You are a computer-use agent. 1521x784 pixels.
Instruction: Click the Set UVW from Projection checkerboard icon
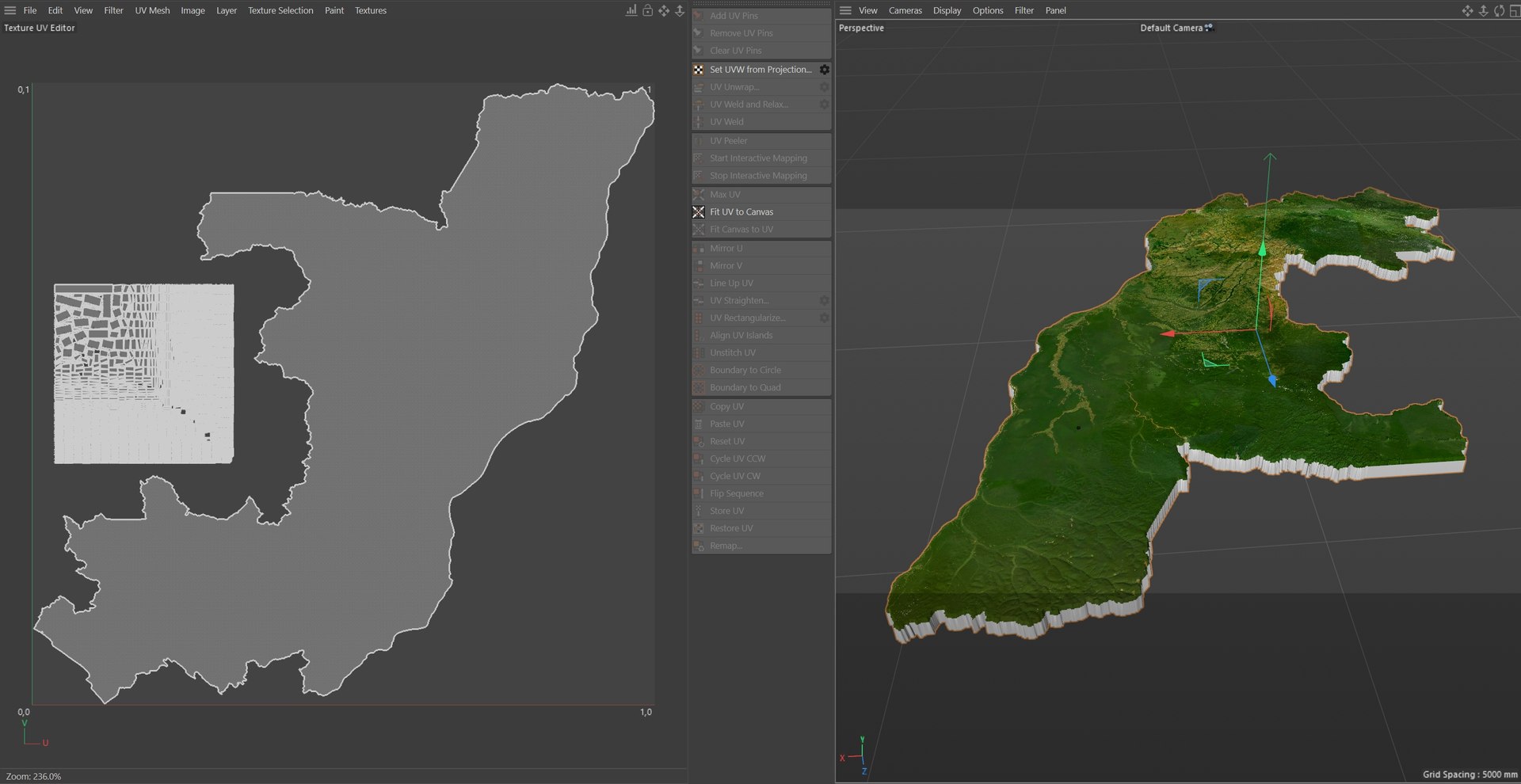click(x=699, y=70)
